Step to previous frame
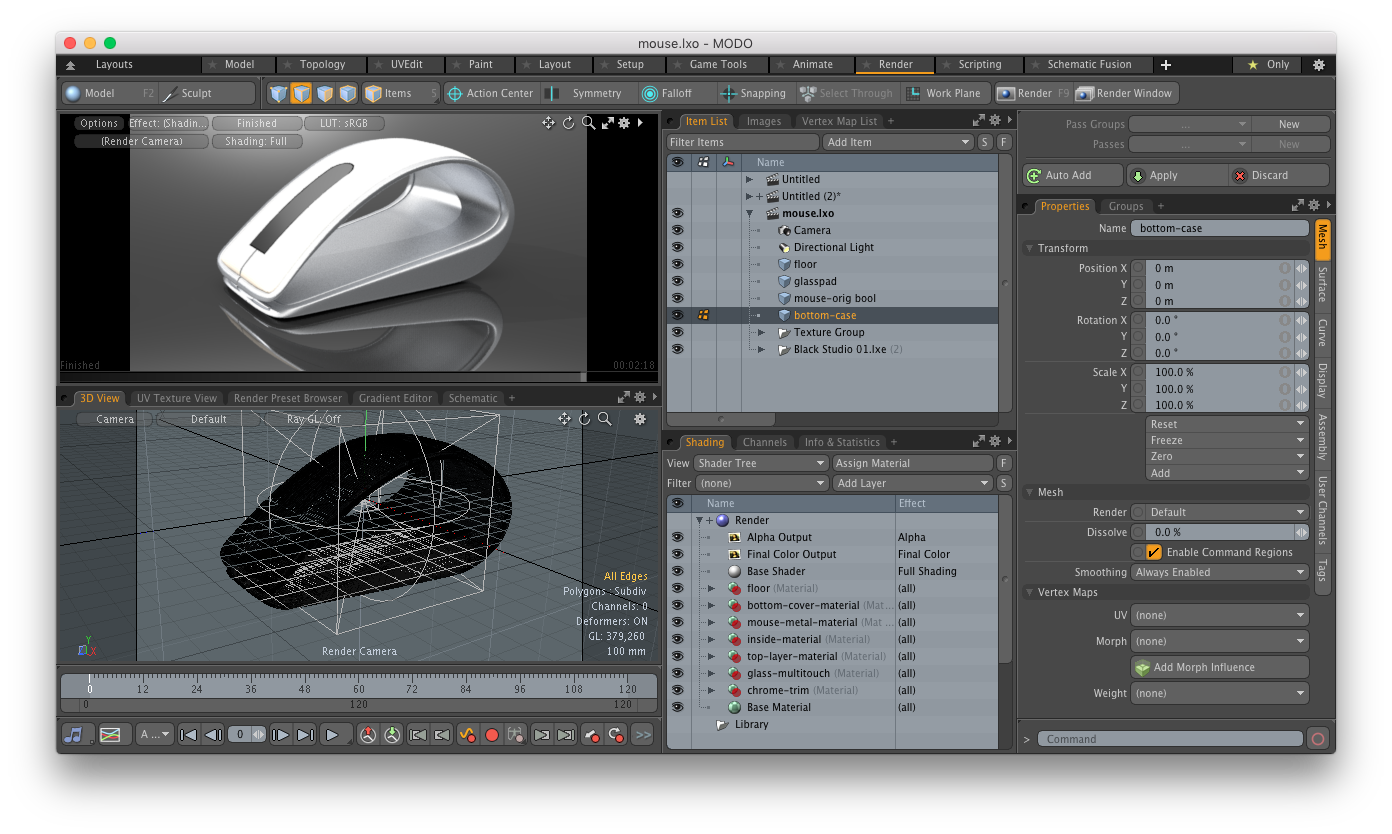 (212, 734)
